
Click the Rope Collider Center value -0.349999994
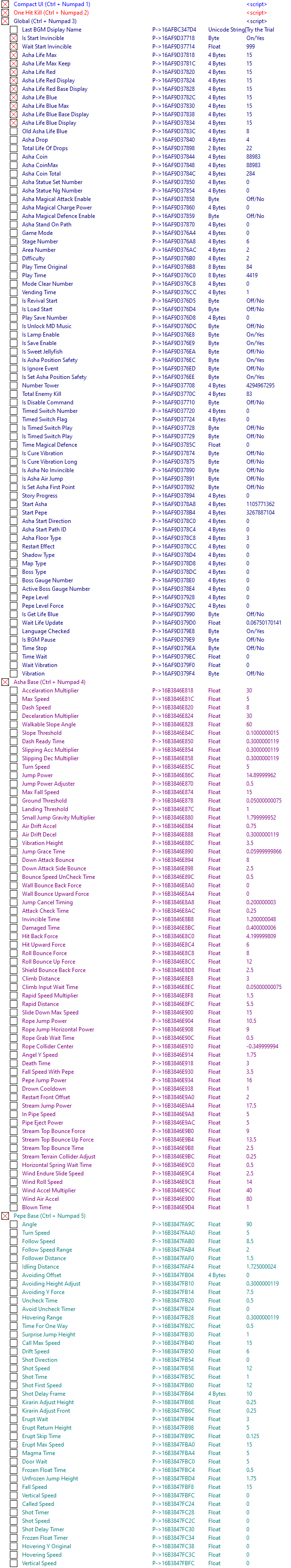[x=262, y=1047]
